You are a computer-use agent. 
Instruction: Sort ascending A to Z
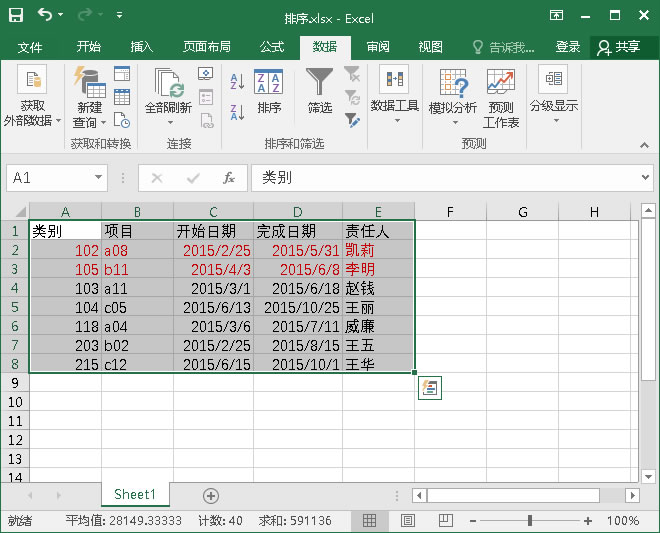pyautogui.click(x=237, y=81)
